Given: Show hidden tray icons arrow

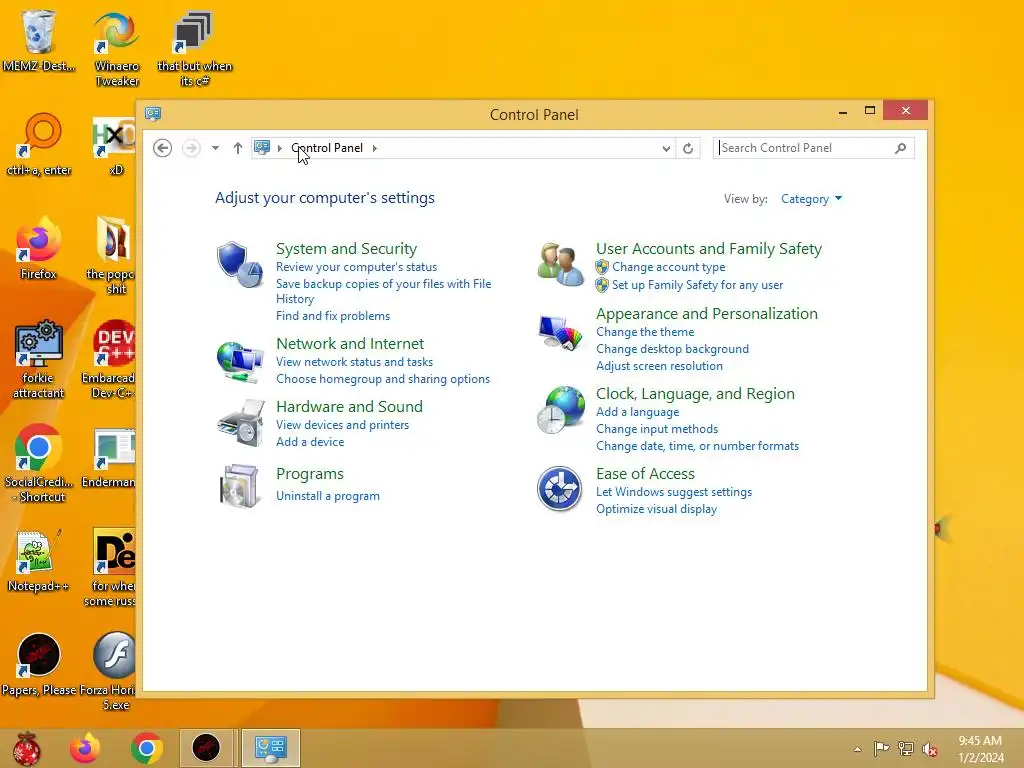Looking at the screenshot, I should pos(857,749).
